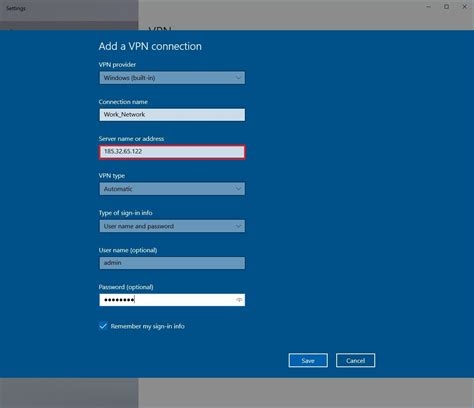Click inside the Password field
Screen dimensions: 474x408
(172, 300)
